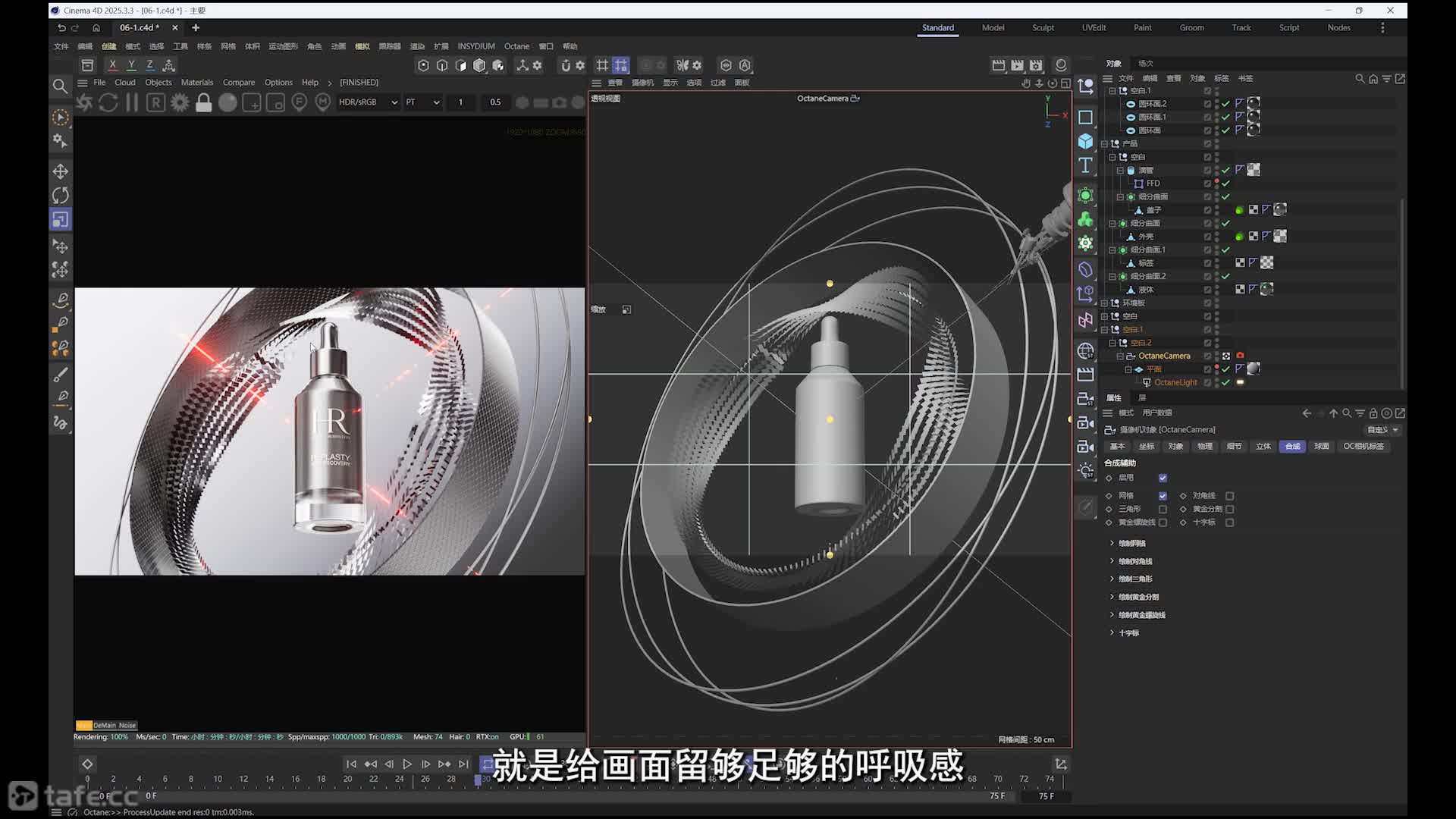Select the Rotate tool in left toolbar

(x=61, y=195)
